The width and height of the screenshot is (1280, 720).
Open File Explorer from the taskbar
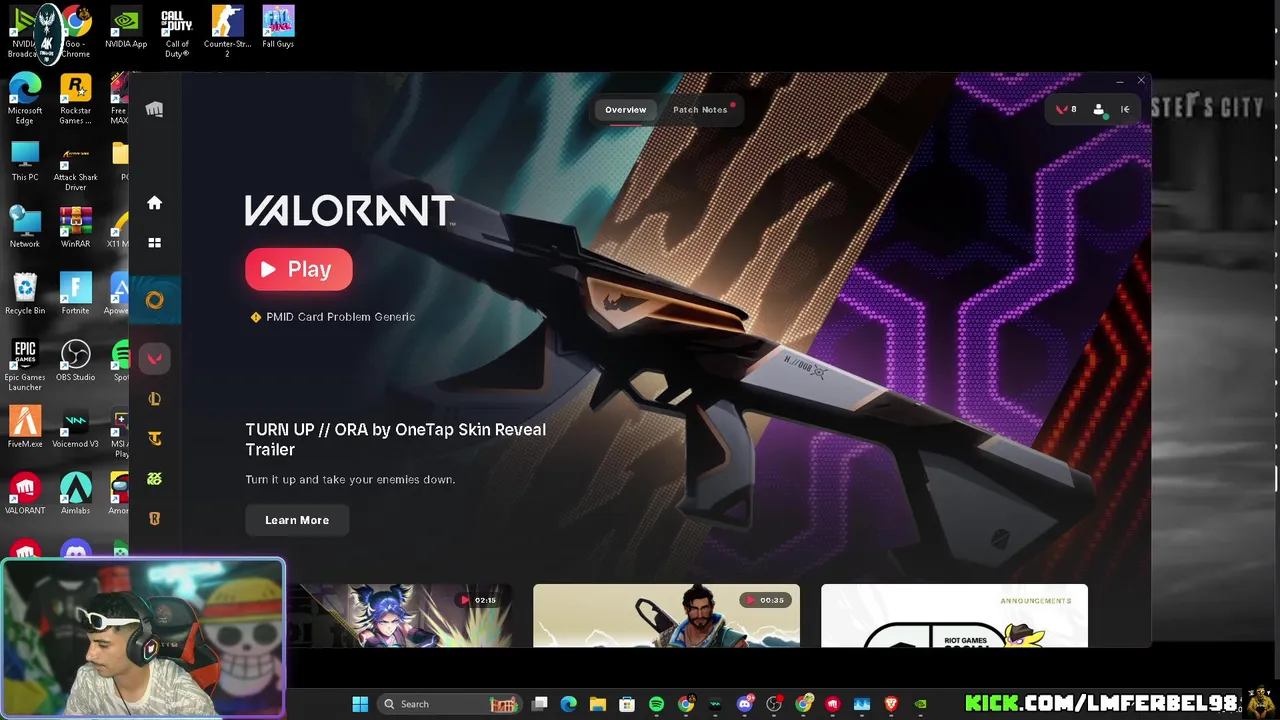(x=598, y=704)
